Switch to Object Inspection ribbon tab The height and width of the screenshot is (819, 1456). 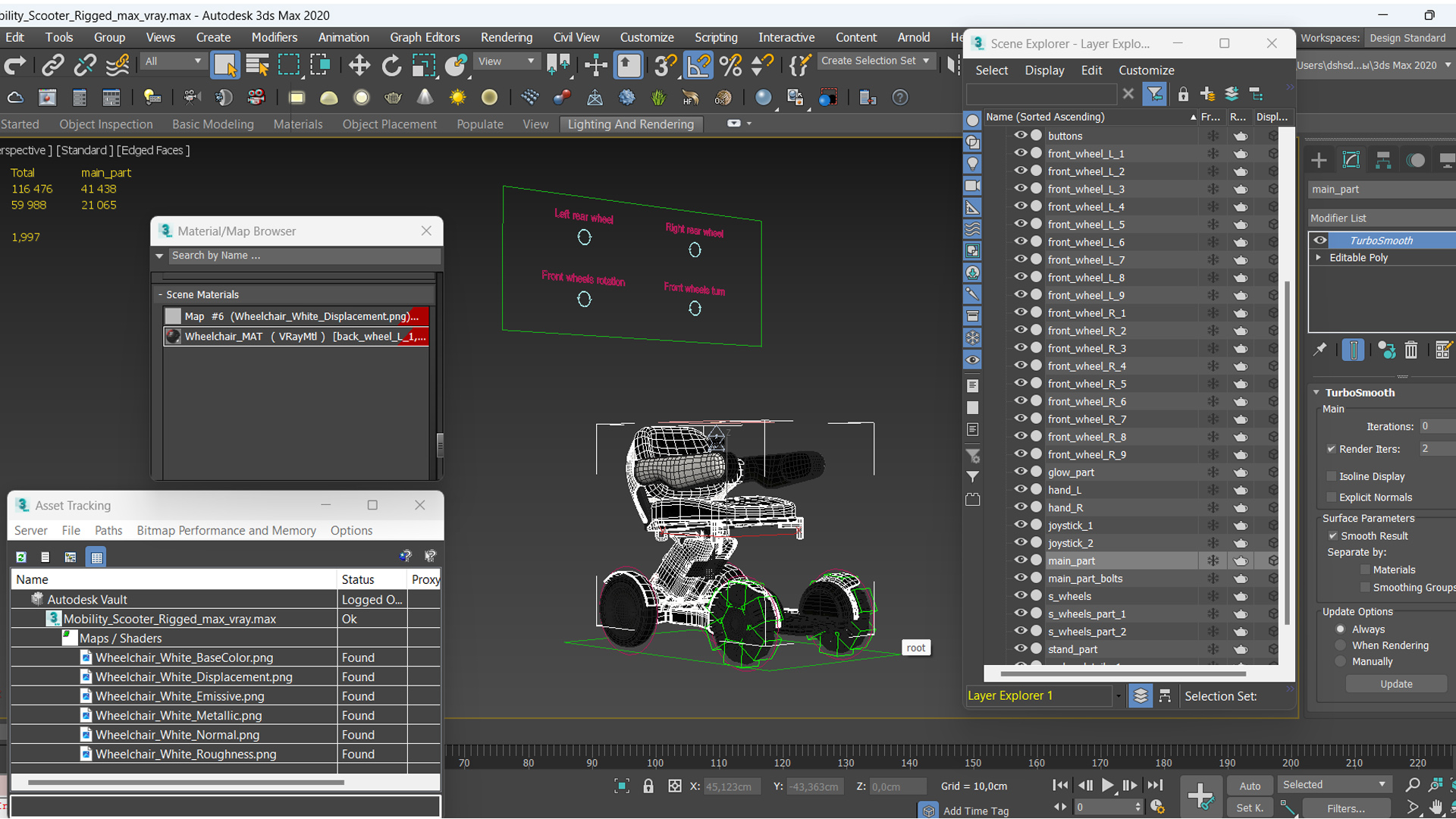(x=106, y=124)
